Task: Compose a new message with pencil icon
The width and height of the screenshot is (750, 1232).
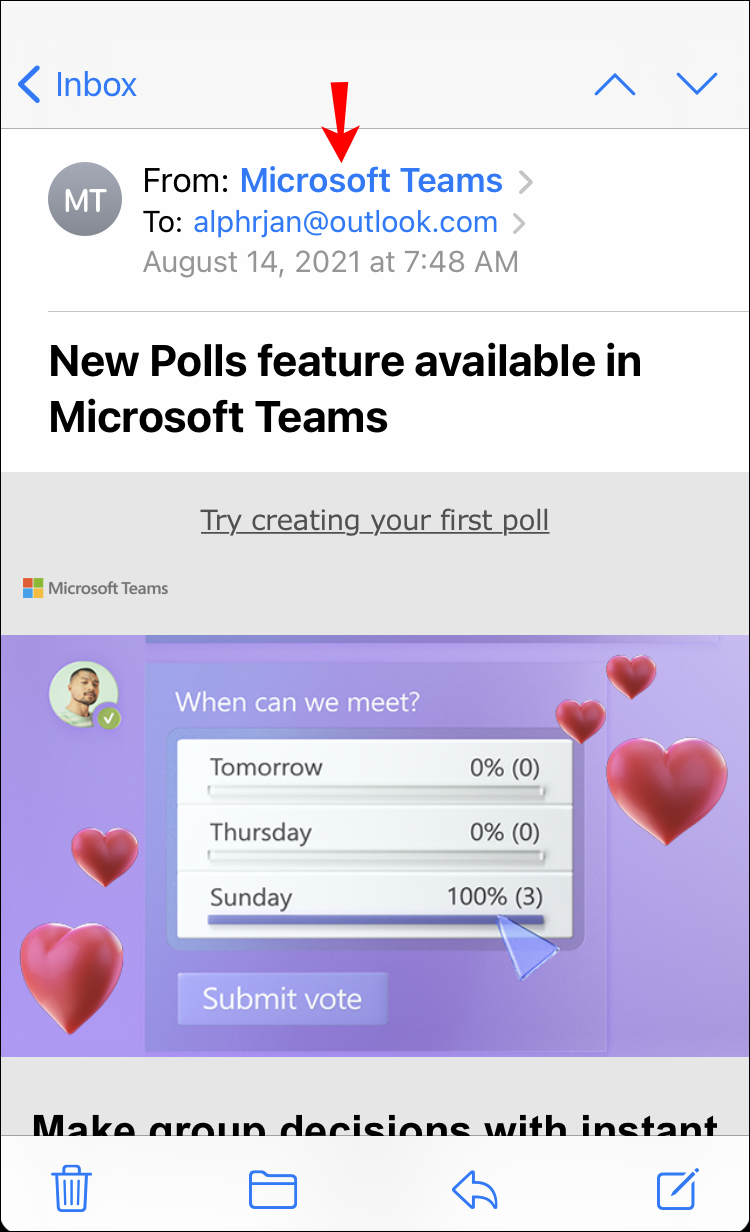Action: pyautogui.click(x=678, y=1189)
